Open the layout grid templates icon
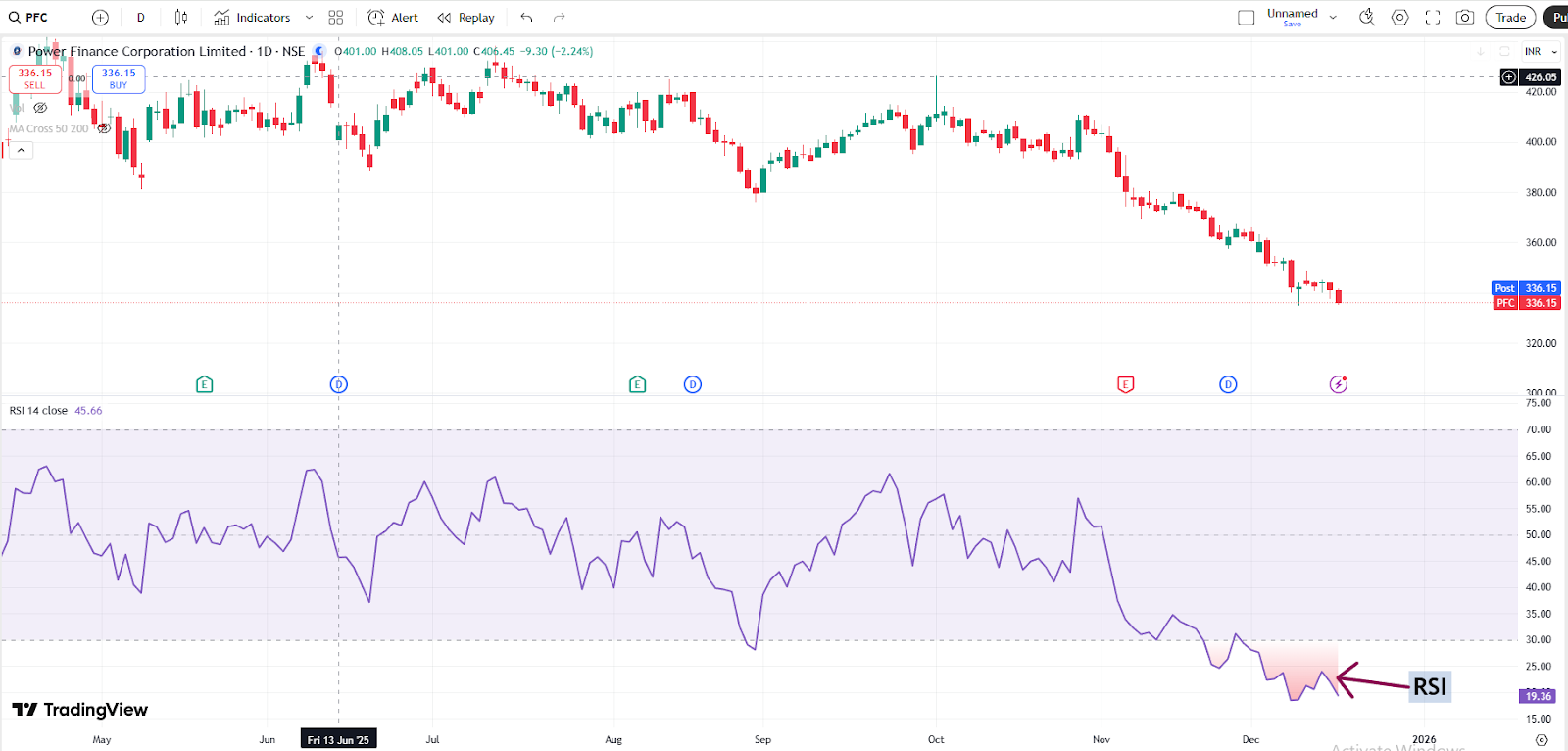This screenshot has width=1568, height=751. tap(336, 18)
